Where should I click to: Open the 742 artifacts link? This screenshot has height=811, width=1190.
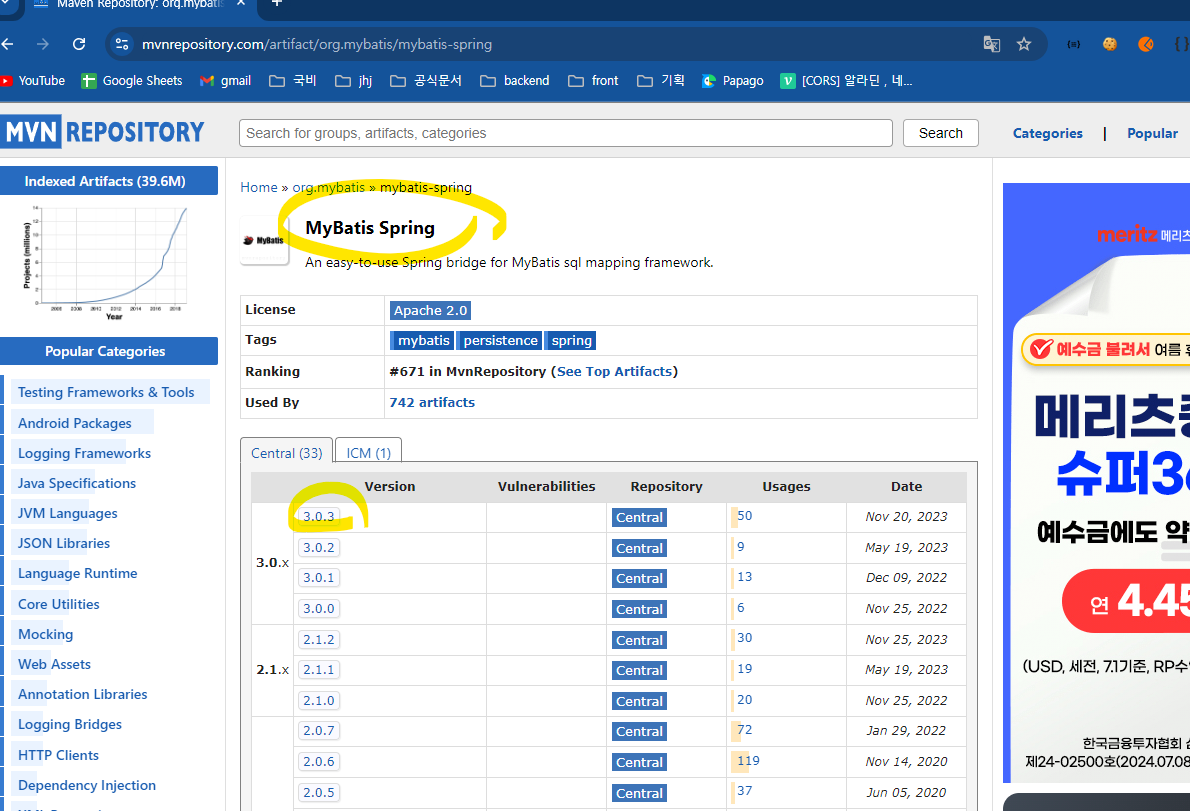coord(432,403)
